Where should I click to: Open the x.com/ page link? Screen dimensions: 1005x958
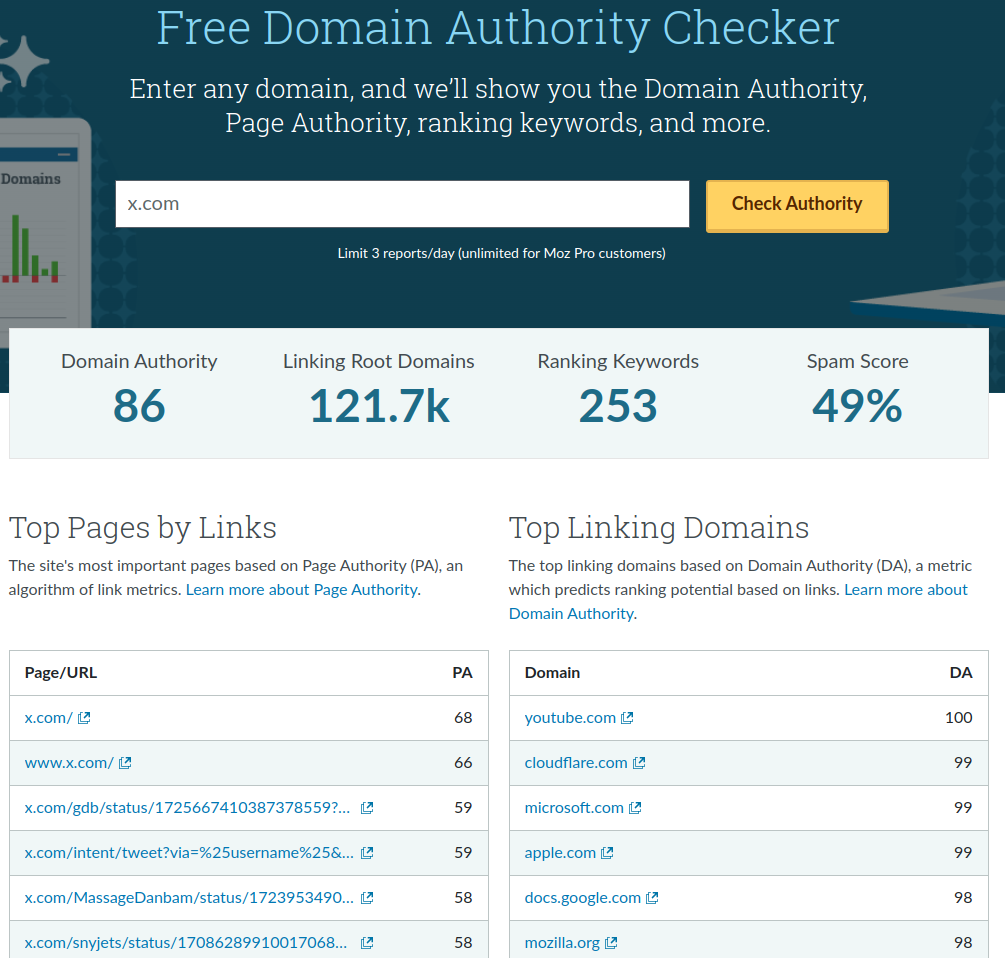[x=49, y=718]
